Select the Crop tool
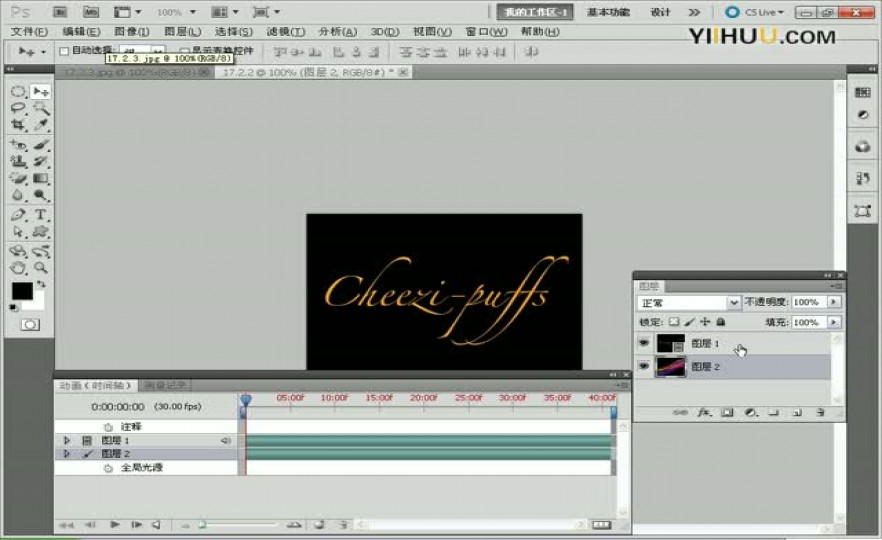This screenshot has width=882, height=540. [18, 124]
